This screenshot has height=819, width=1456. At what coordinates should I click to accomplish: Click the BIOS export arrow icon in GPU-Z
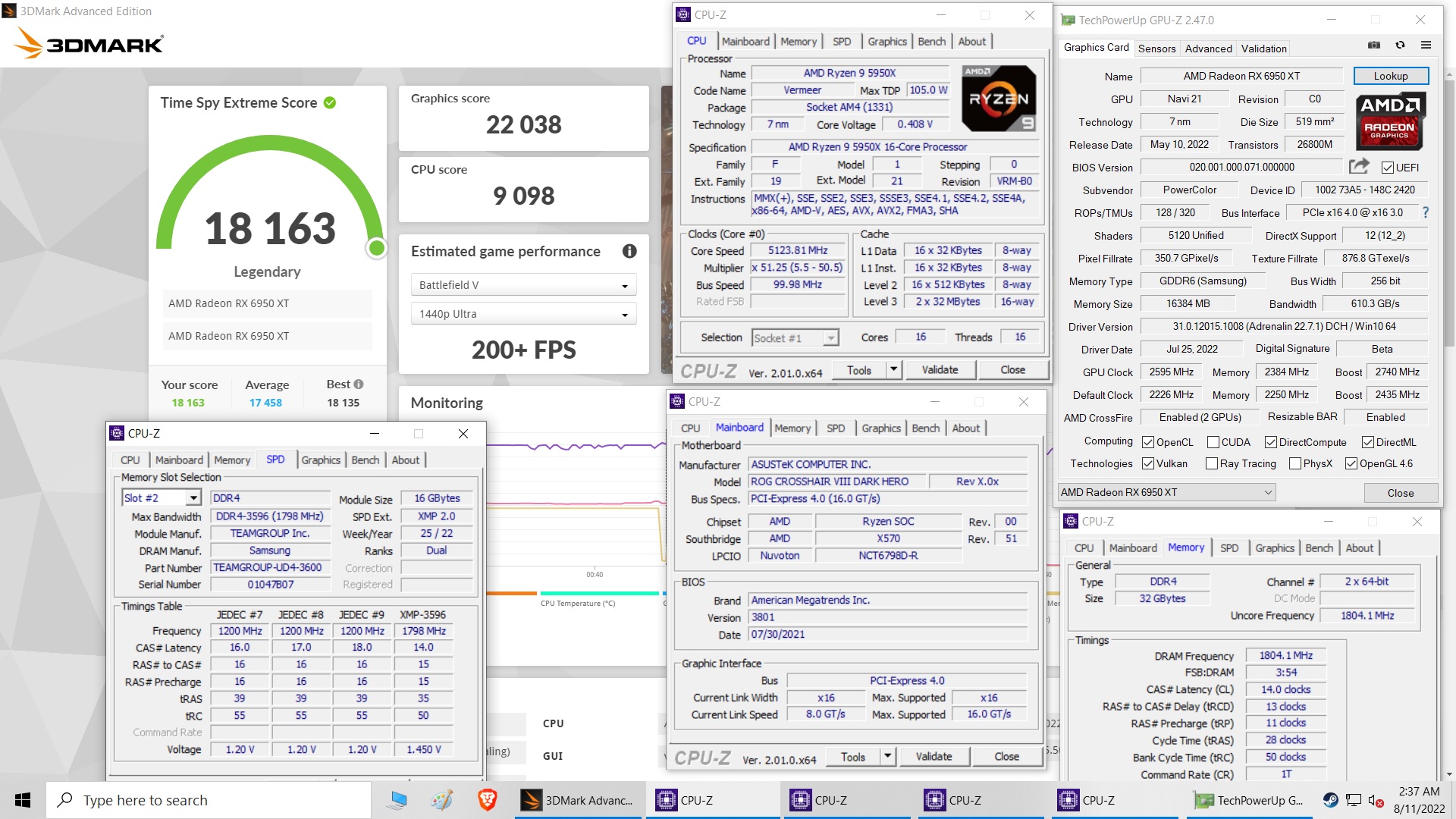click(x=1359, y=166)
